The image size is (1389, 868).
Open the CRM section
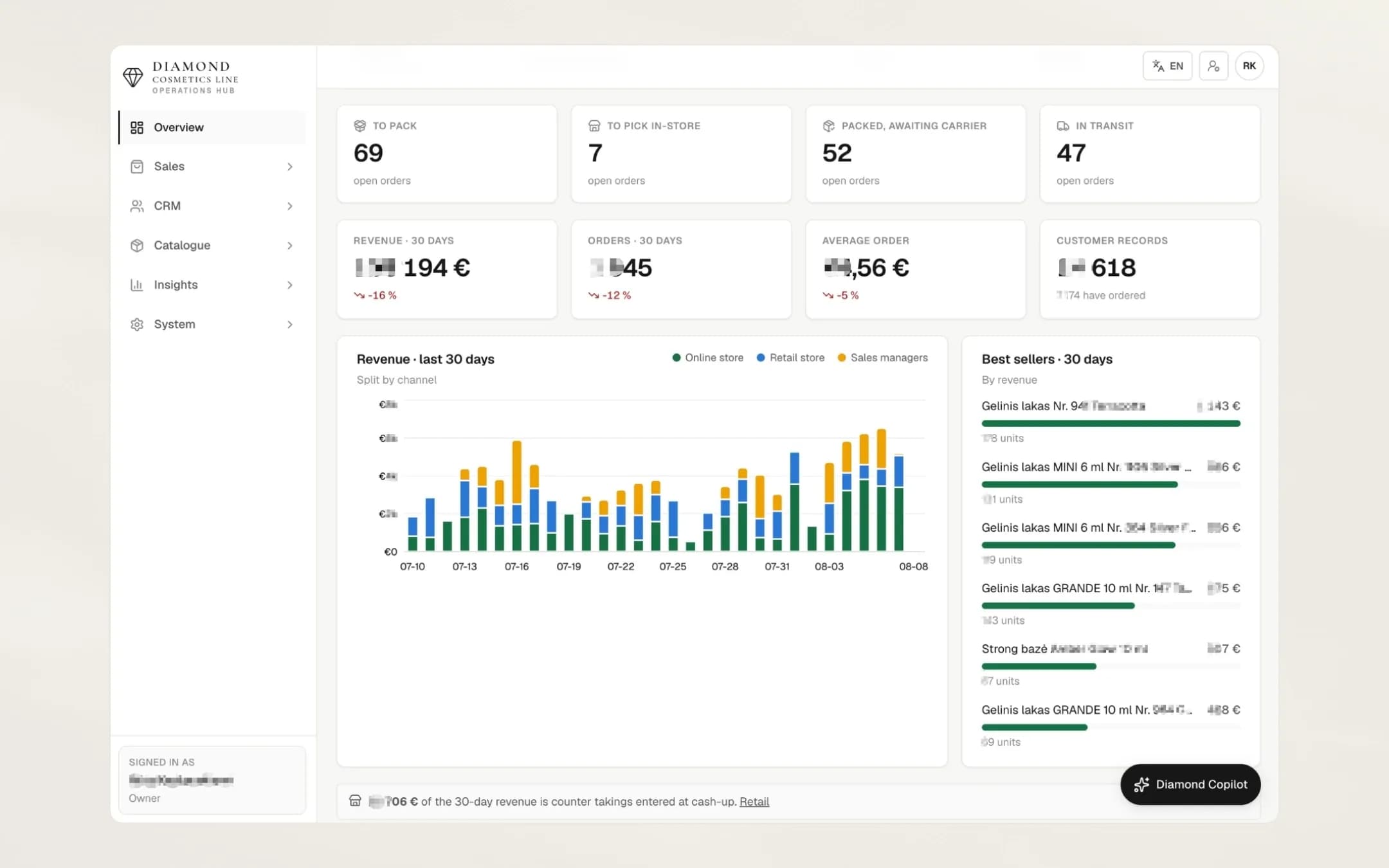(x=212, y=206)
